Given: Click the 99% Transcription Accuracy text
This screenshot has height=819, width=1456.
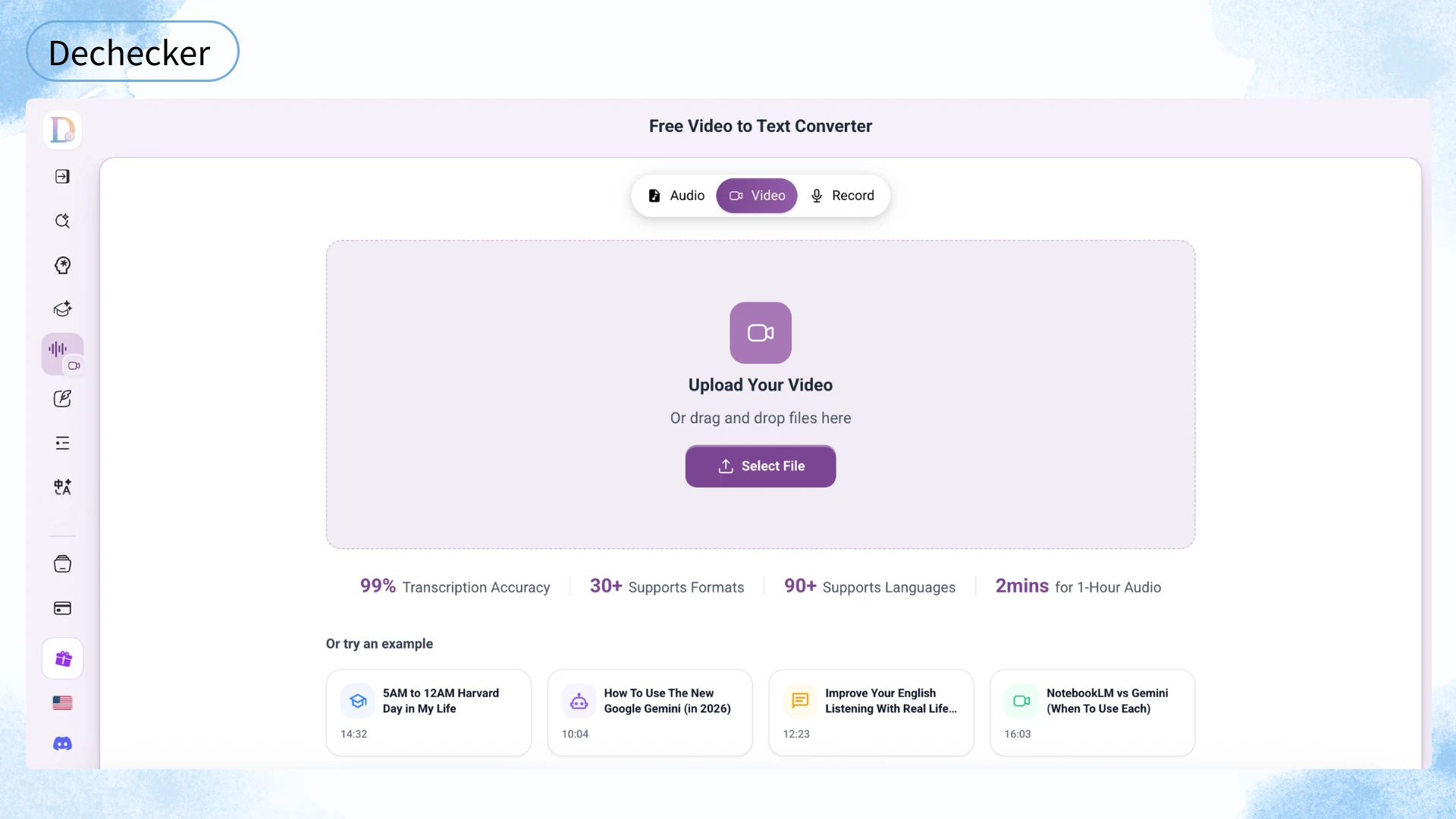Looking at the screenshot, I should pos(455,586).
